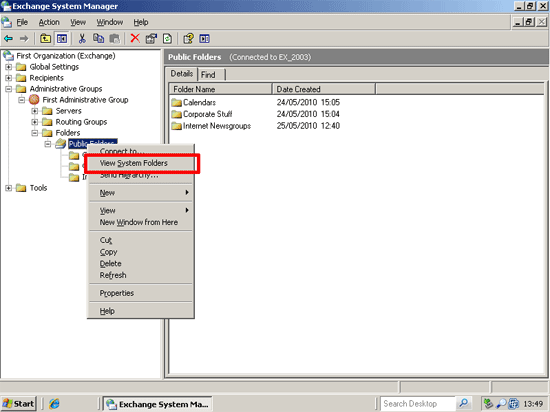The width and height of the screenshot is (550, 412).
Task: Select the Recipients tree item
Action: 46,78
